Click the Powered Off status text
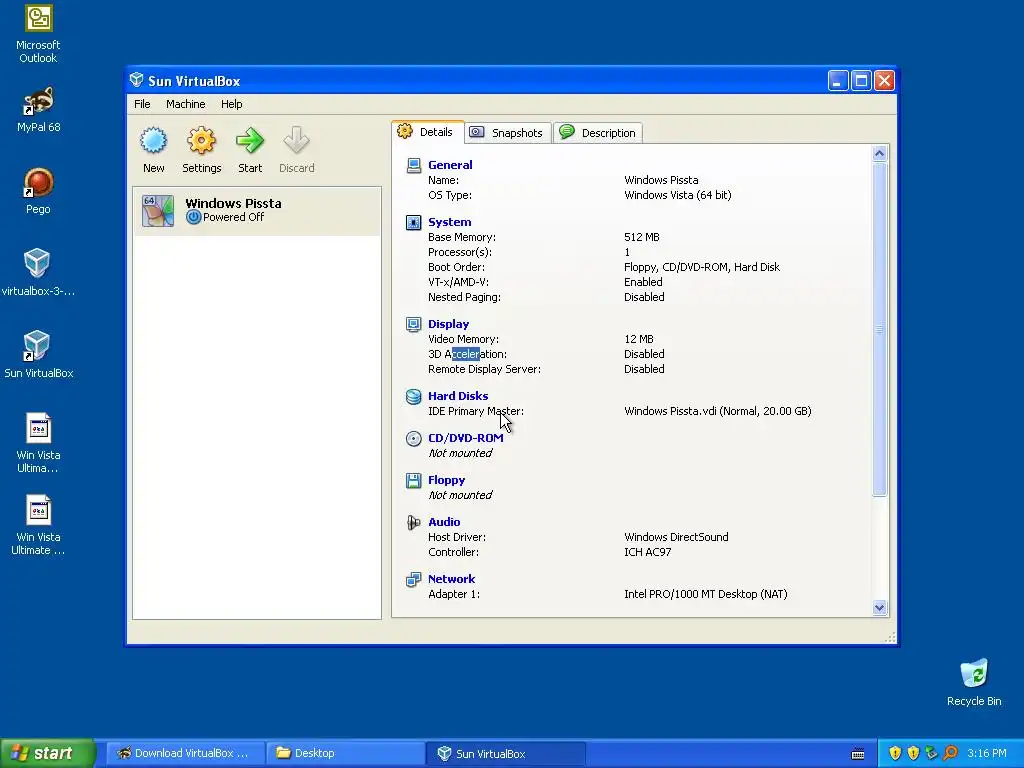This screenshot has height=768, width=1024. tap(233, 217)
